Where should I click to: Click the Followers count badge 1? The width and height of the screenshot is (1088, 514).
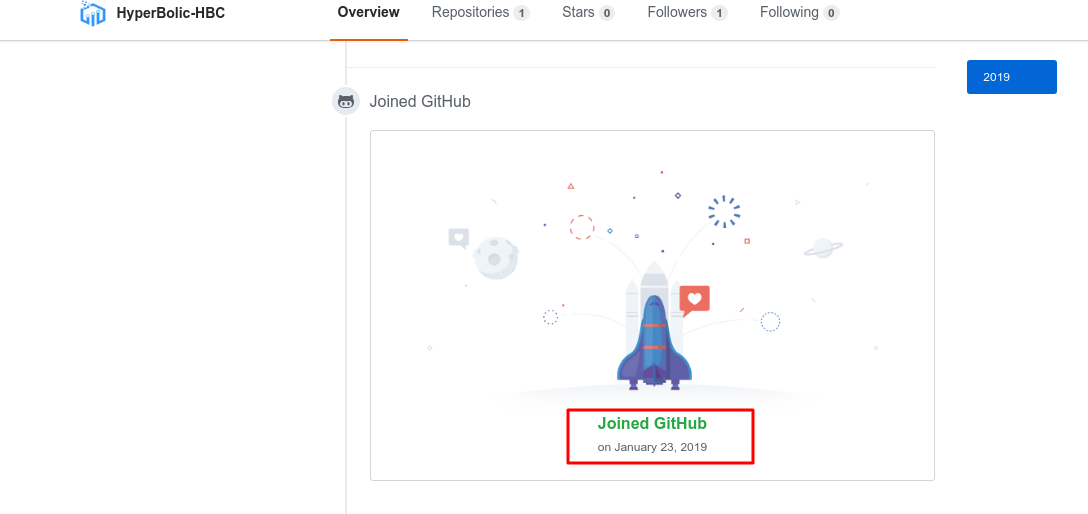click(720, 13)
